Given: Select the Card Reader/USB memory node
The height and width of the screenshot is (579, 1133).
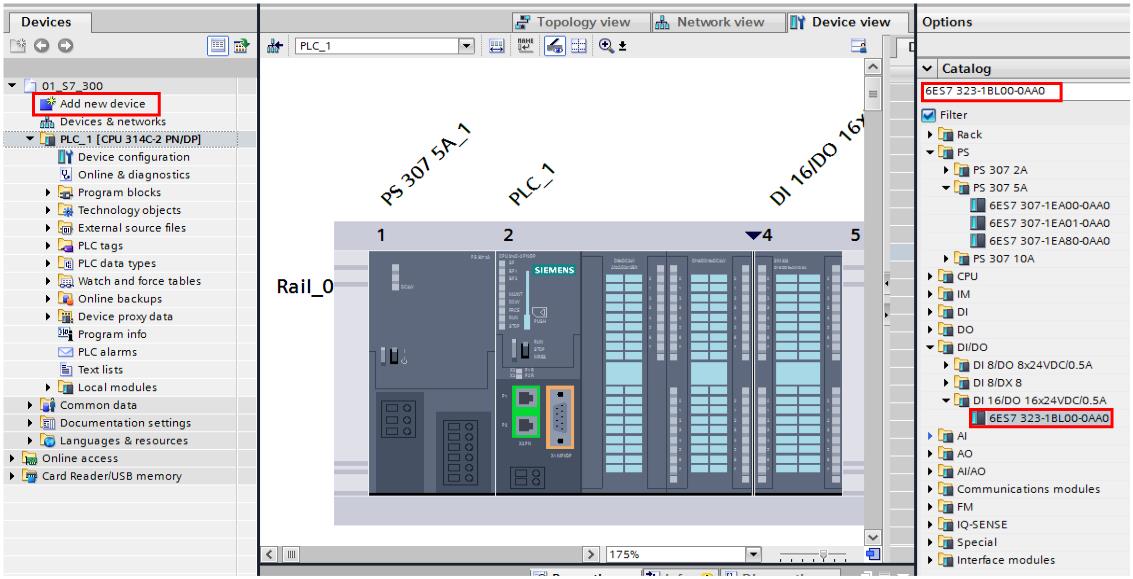Looking at the screenshot, I should pyautogui.click(x=111, y=476).
